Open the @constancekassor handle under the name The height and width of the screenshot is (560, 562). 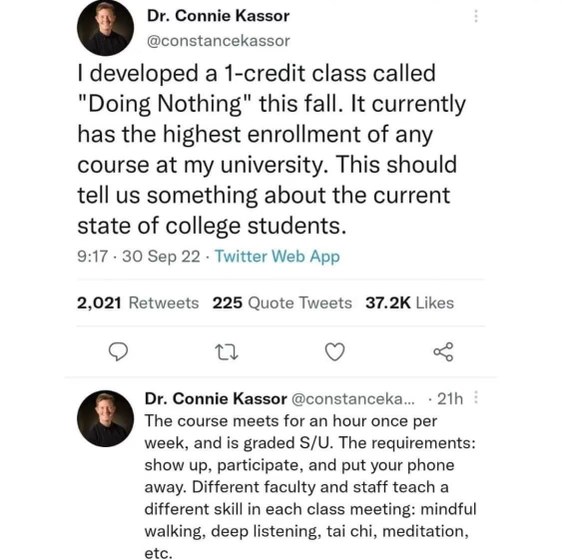pyautogui.click(x=218, y=41)
